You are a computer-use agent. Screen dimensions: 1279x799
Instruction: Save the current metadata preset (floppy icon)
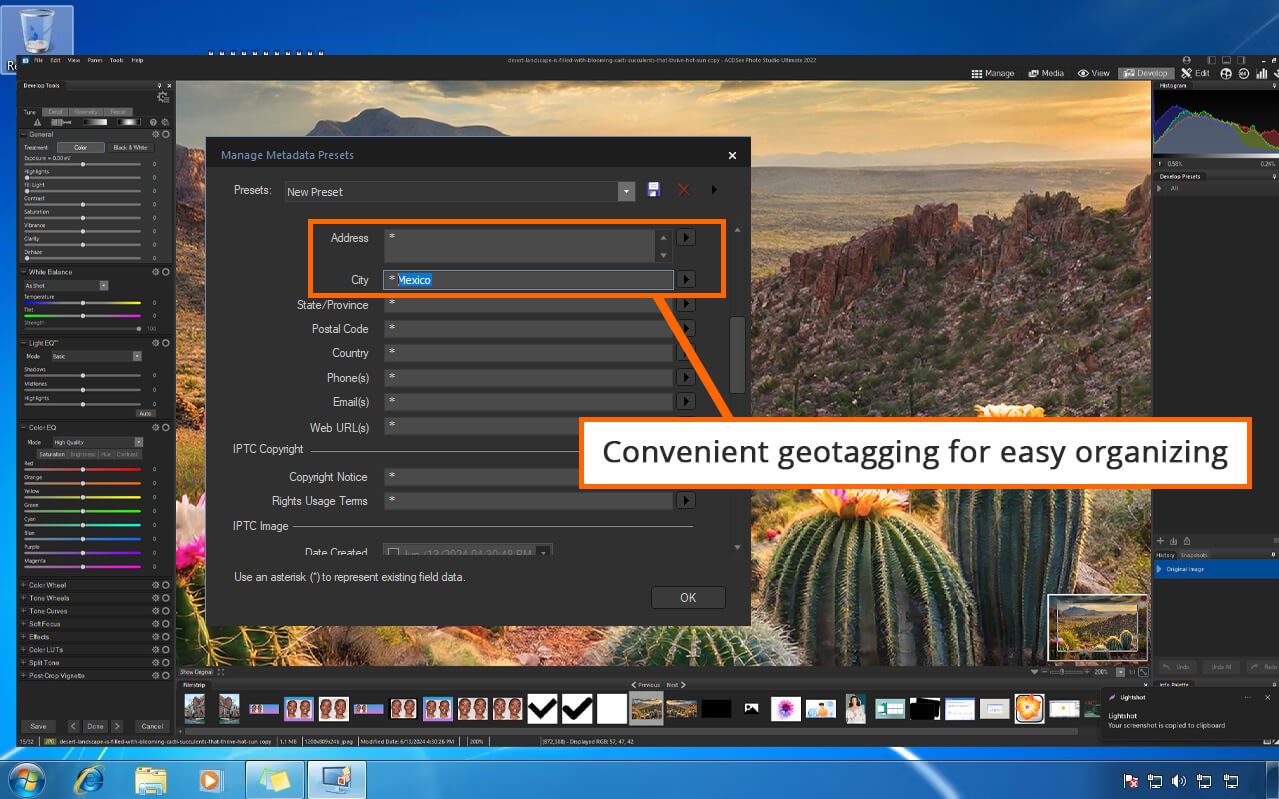coord(654,190)
